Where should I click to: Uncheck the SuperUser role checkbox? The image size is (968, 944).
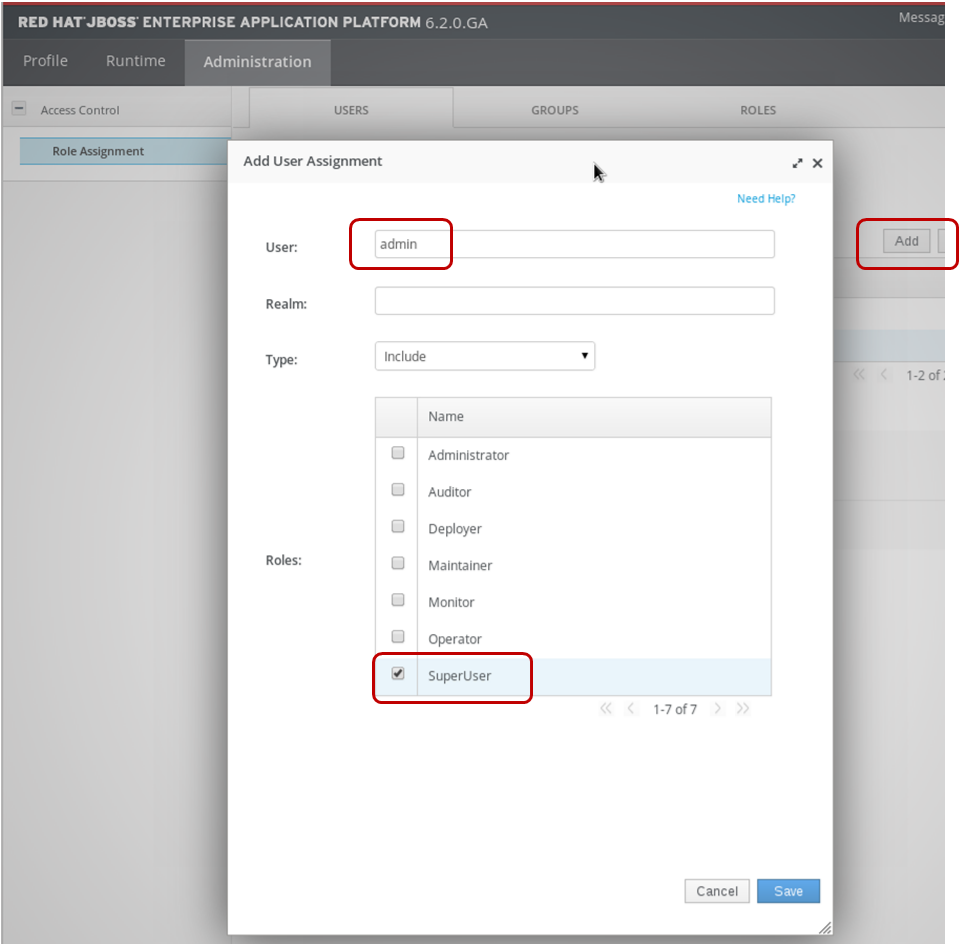click(398, 674)
